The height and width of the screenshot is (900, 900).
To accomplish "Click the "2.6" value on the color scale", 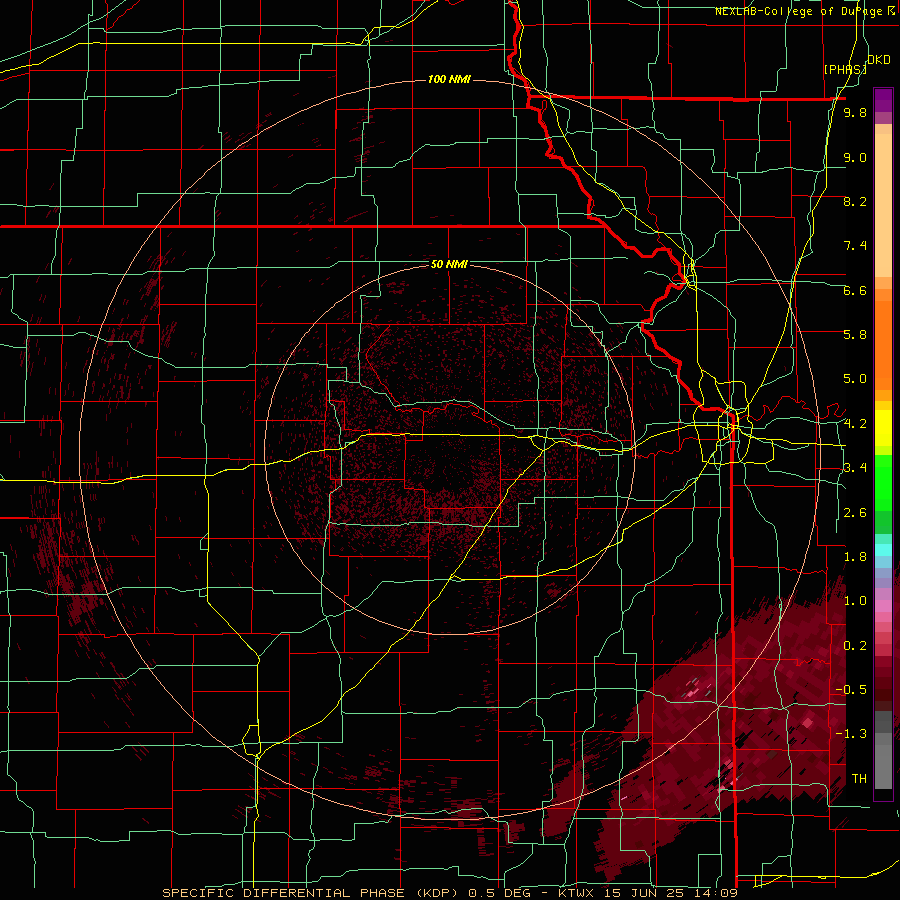I will pos(855,513).
